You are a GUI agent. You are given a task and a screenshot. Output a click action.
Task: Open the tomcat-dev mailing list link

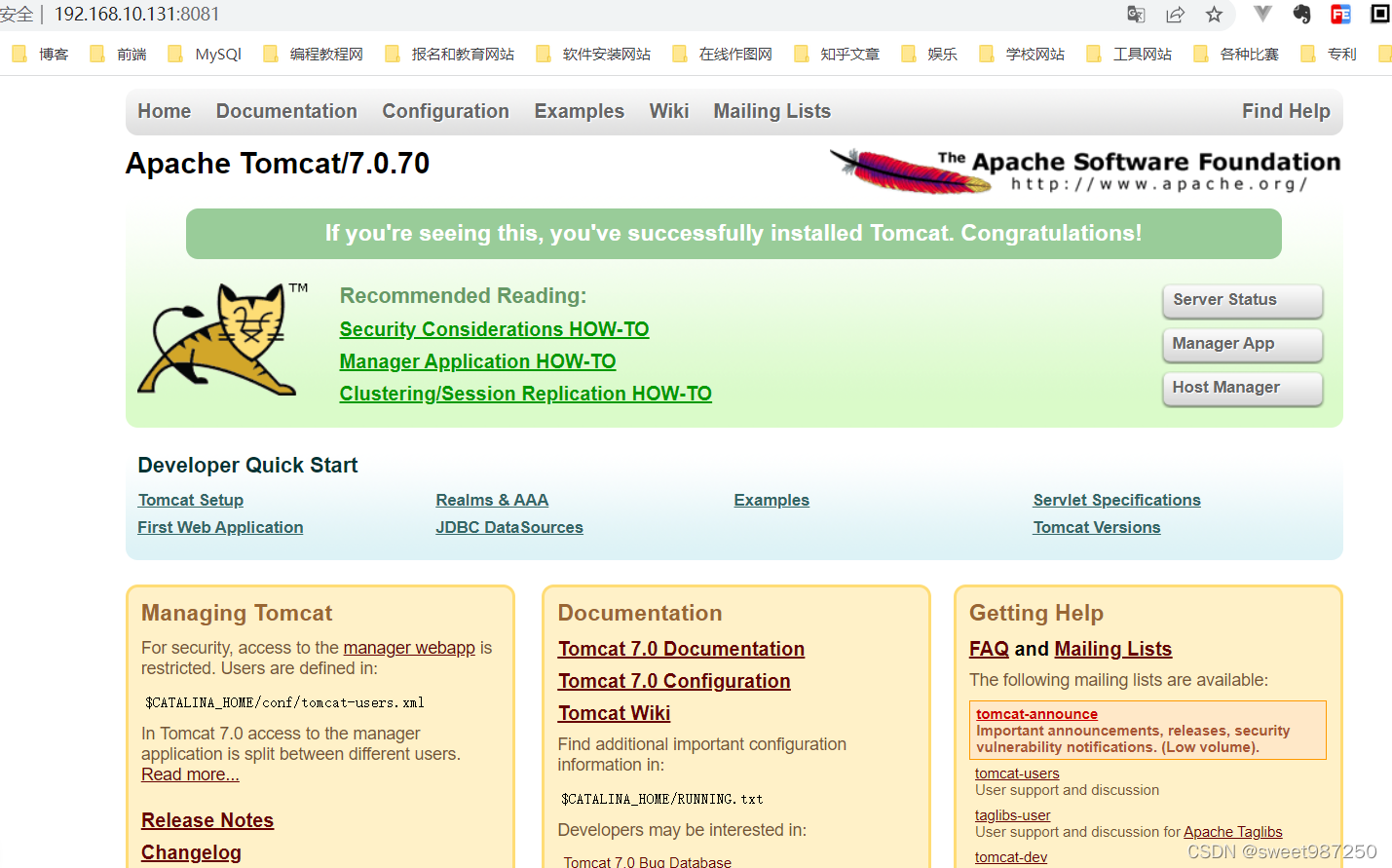click(x=1010, y=857)
